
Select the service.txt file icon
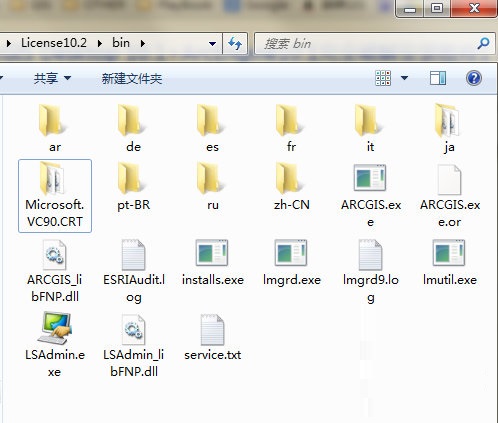pyautogui.click(x=212, y=330)
